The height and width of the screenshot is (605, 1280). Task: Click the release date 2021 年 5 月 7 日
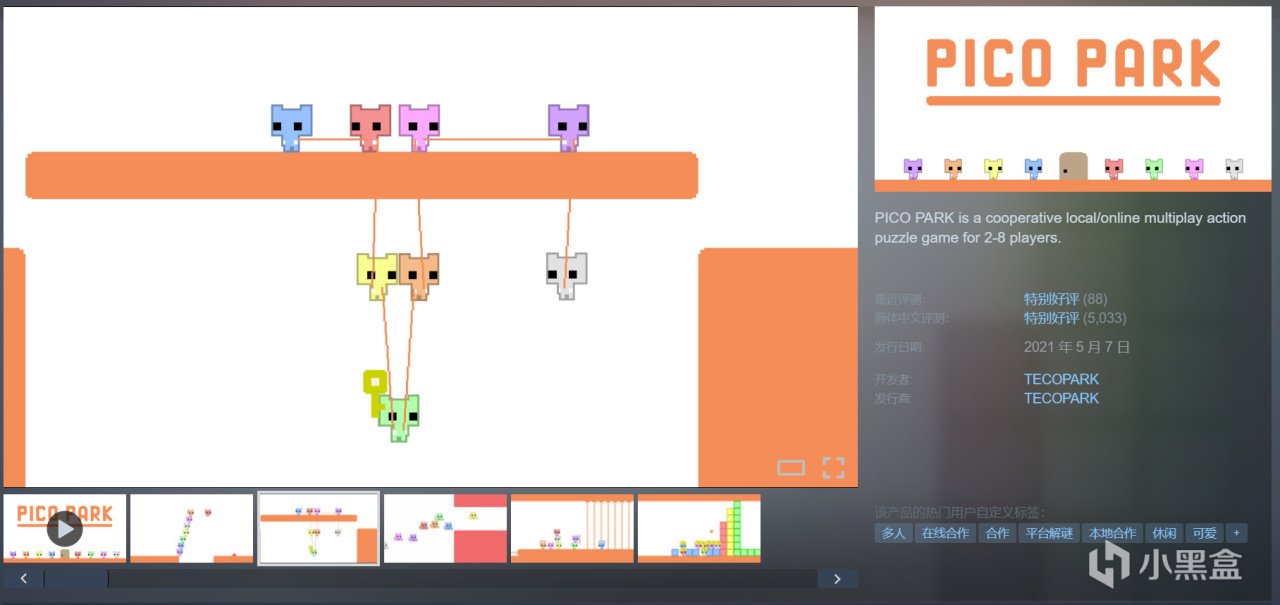point(1077,347)
